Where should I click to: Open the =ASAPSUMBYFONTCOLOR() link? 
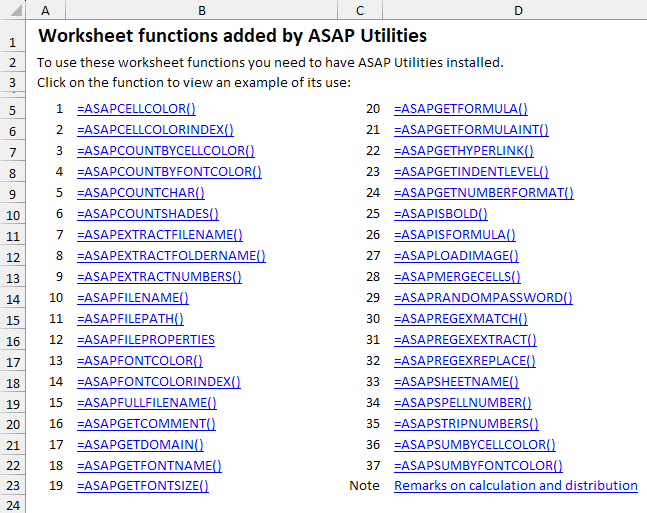(x=478, y=465)
